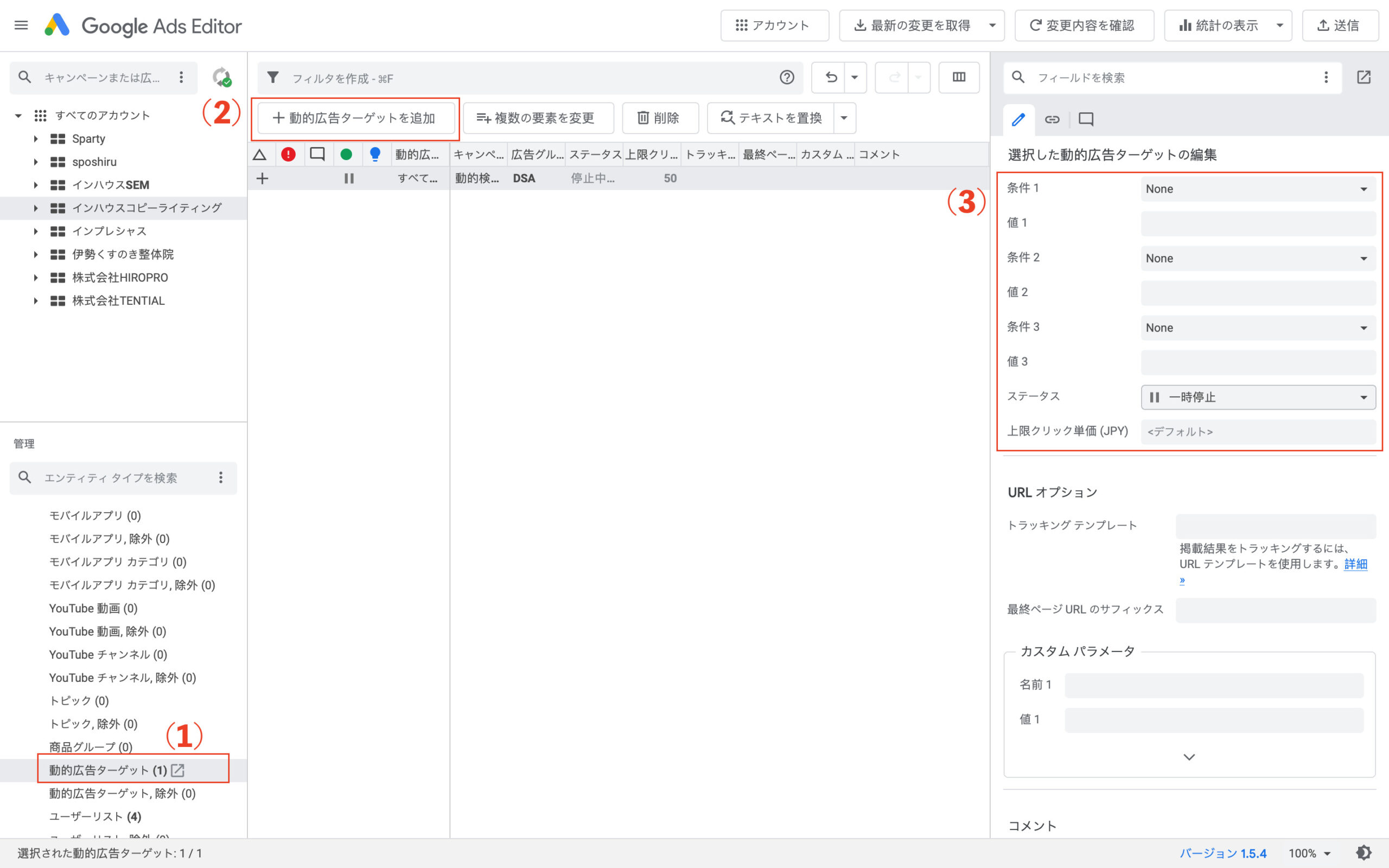This screenshot has width=1389, height=868.
Task: Click the account sync refresh icon in the sidebar
Action: coord(222,78)
